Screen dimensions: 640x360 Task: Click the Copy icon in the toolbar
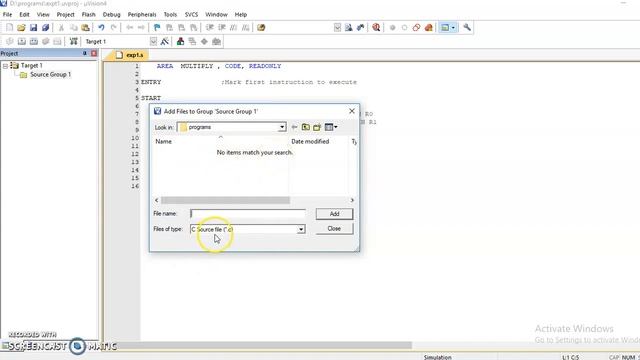73,28
